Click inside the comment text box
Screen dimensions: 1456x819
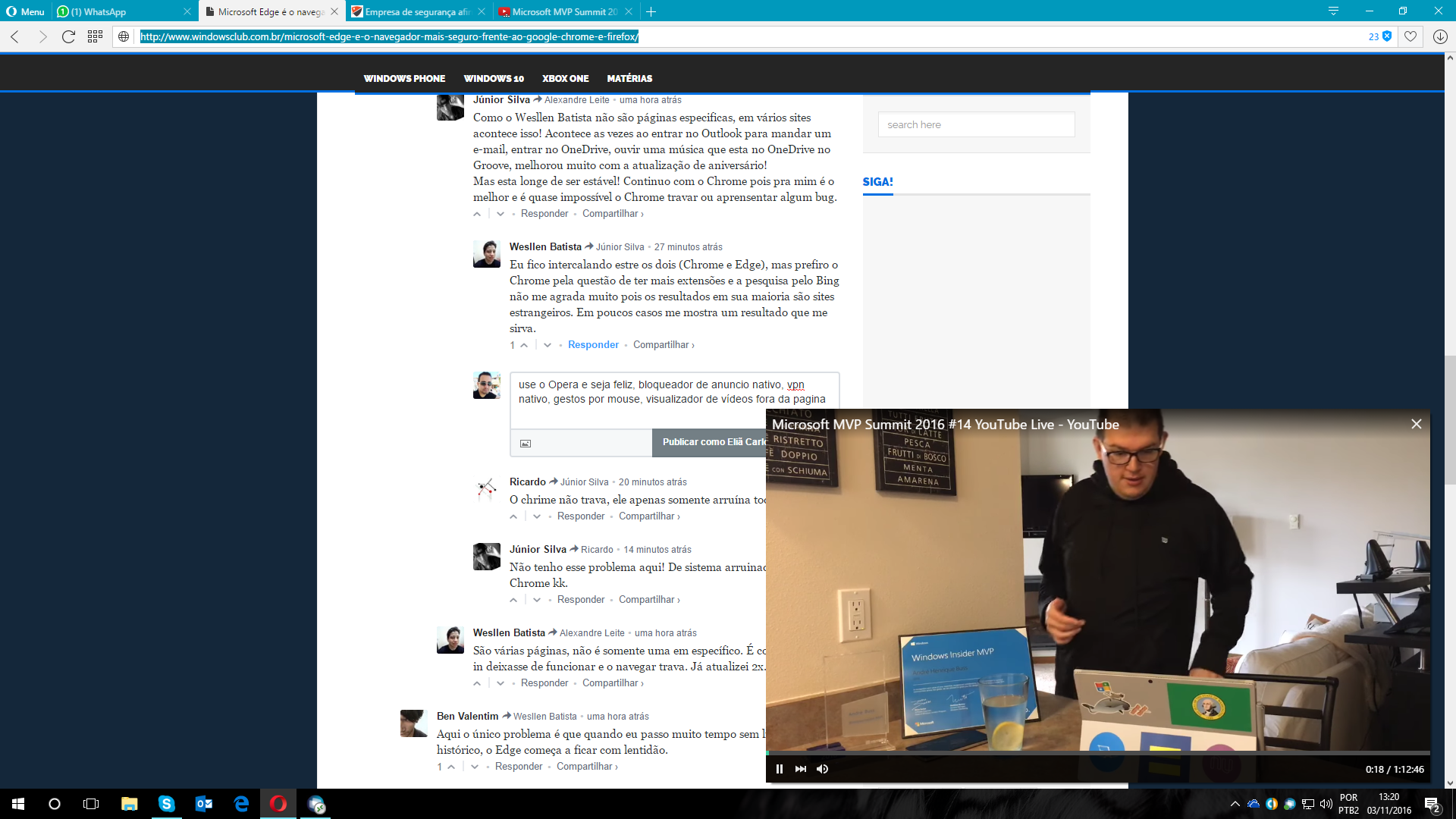[674, 400]
